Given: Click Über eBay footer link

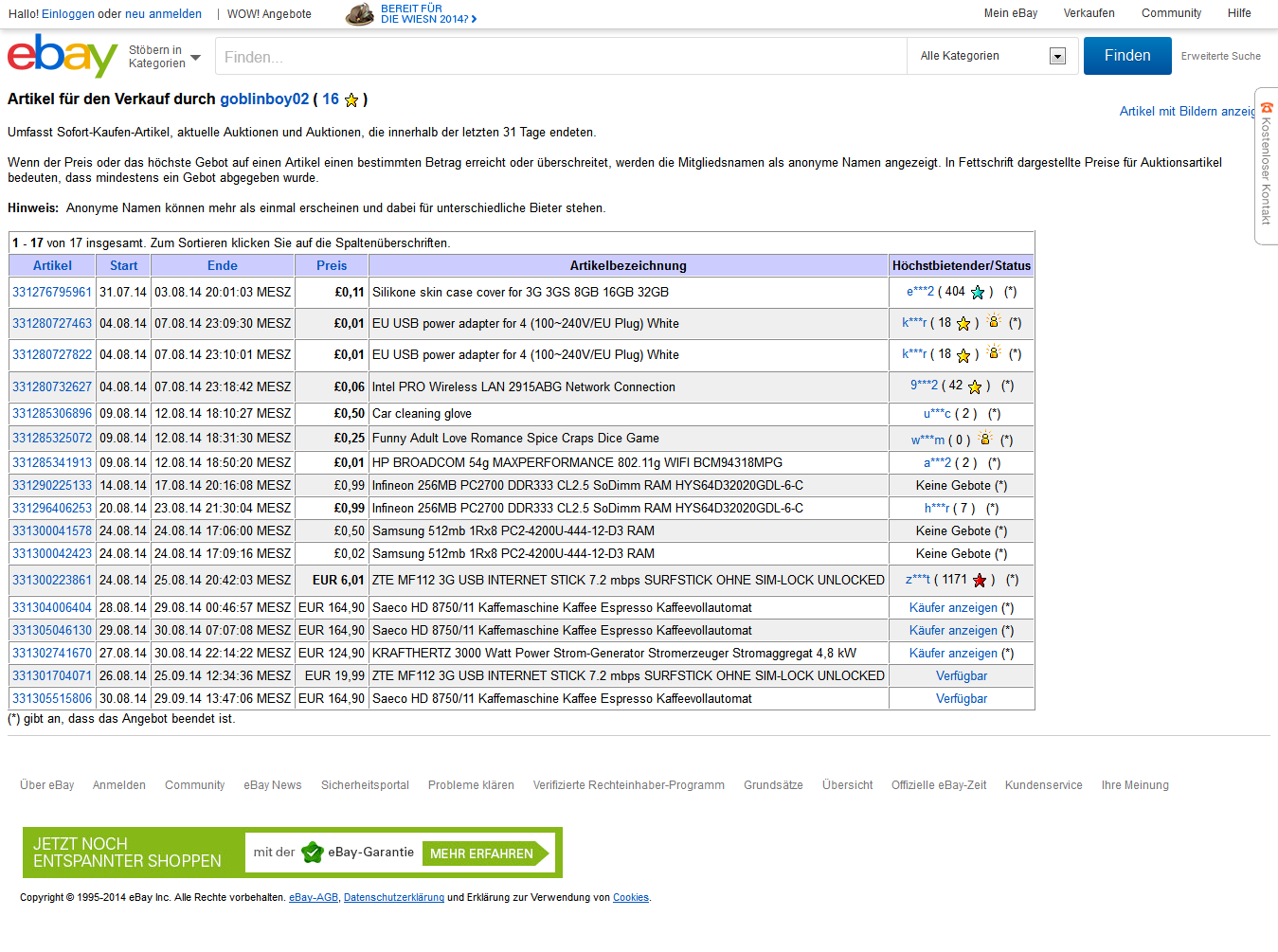Looking at the screenshot, I should [x=47, y=785].
